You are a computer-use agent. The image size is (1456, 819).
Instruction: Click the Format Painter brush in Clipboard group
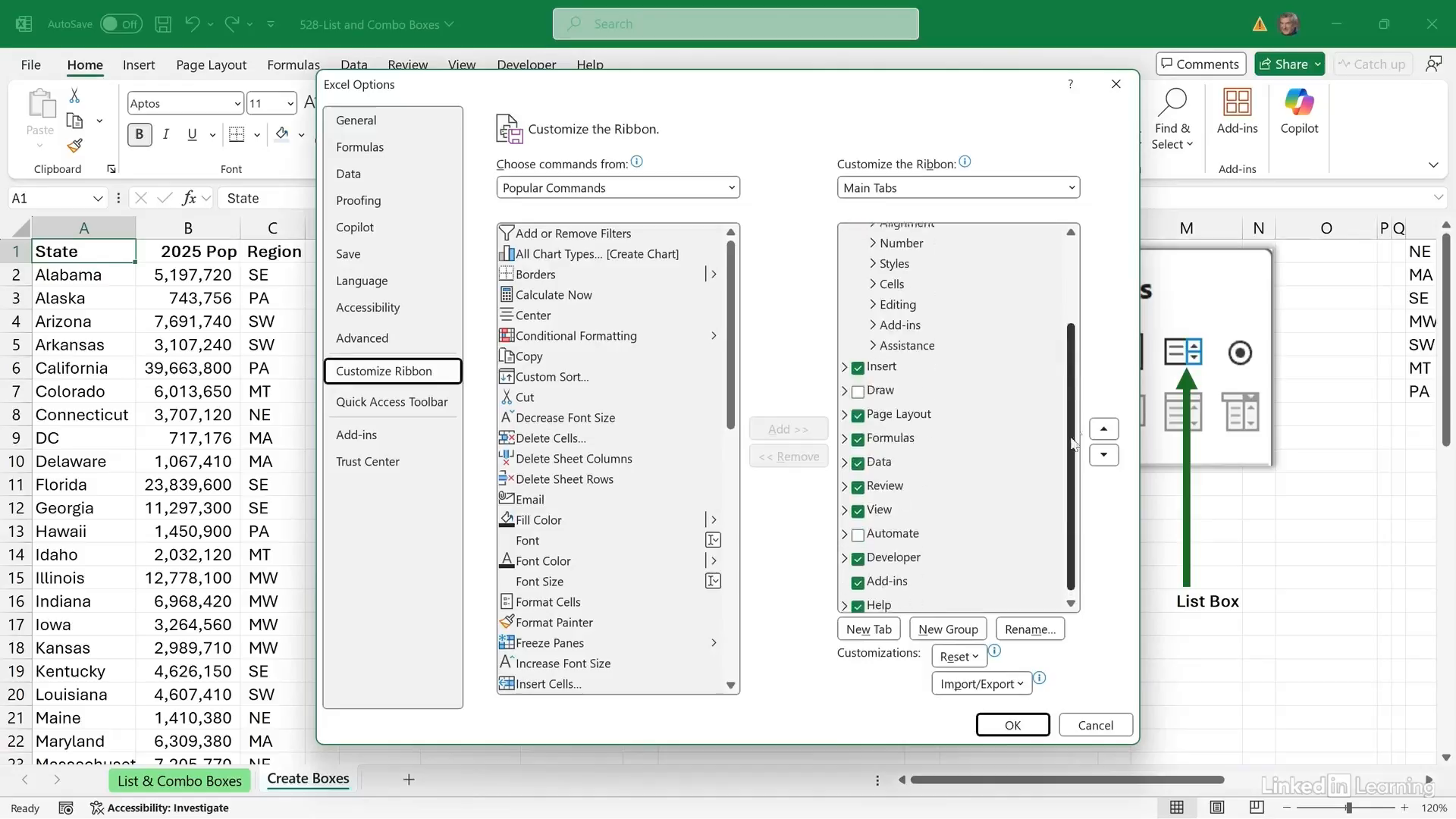74,146
